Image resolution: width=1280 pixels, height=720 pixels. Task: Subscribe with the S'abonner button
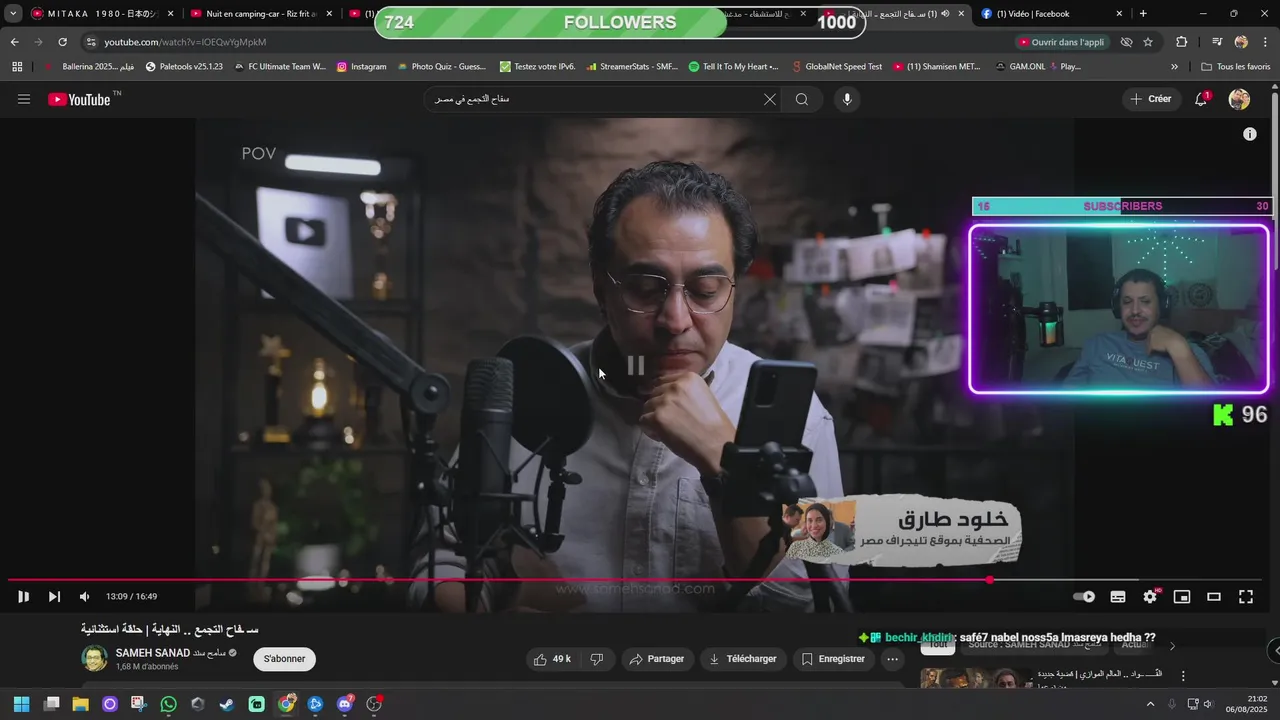coord(285,659)
